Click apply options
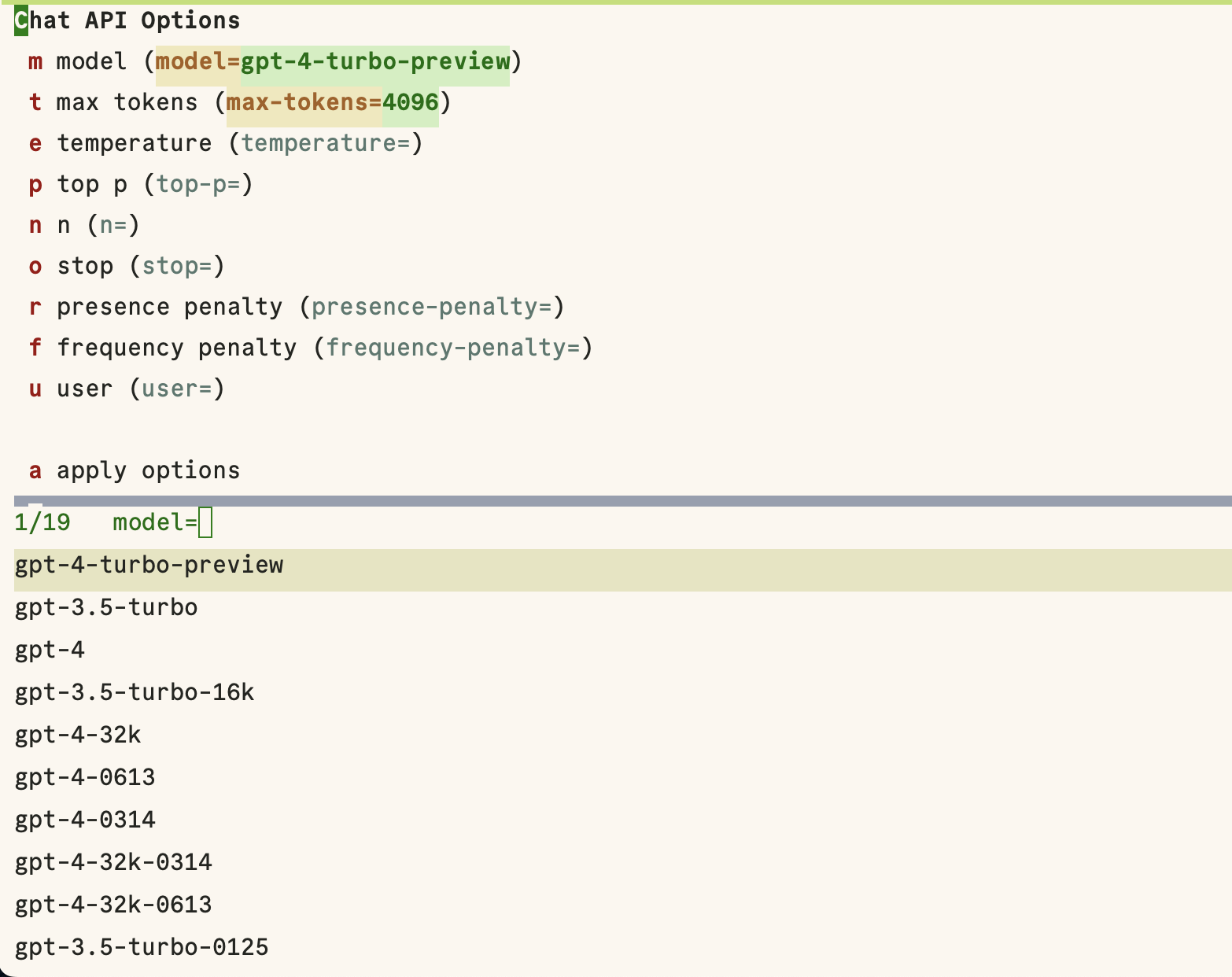 coord(135,470)
